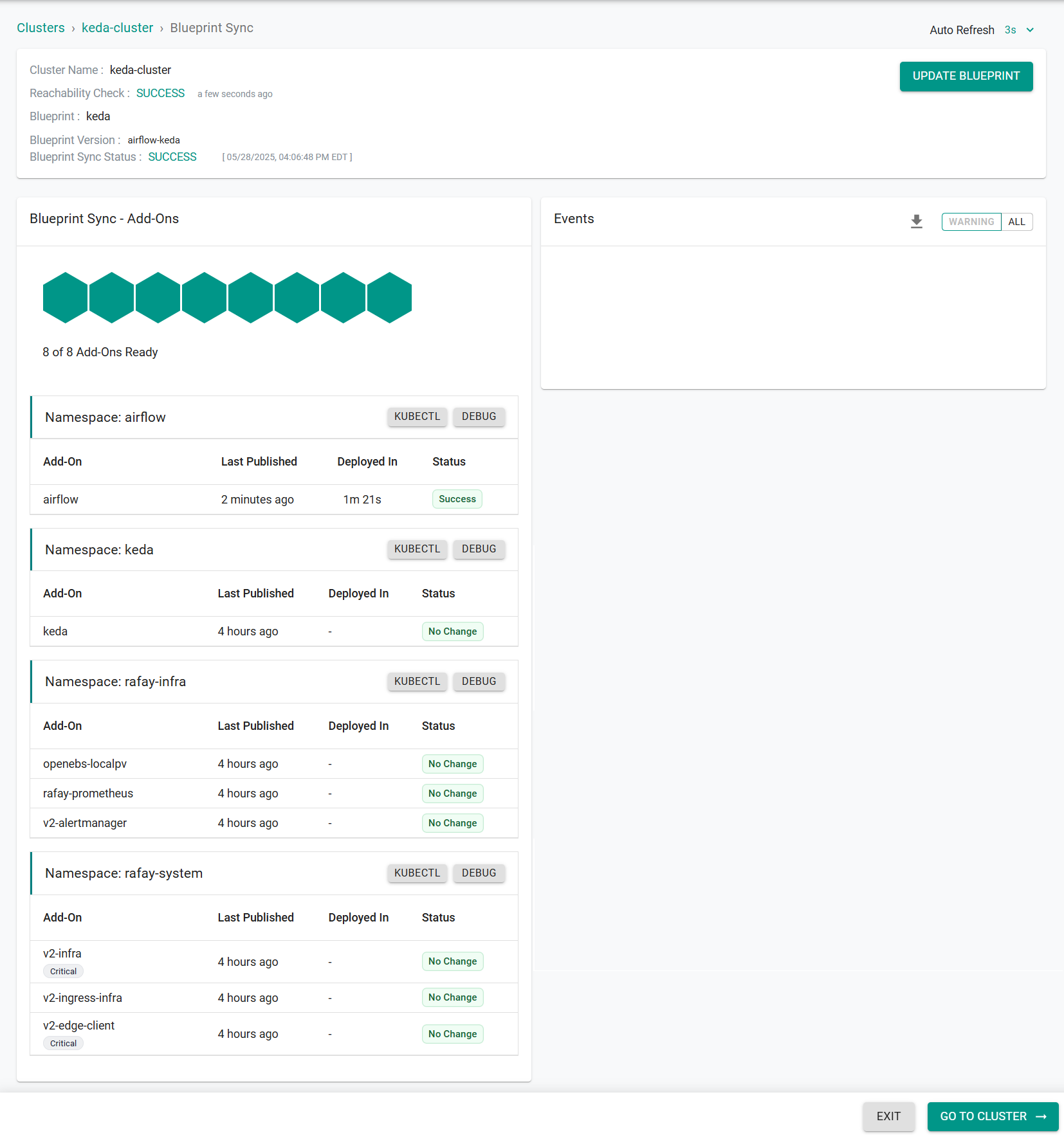Image resolution: width=1064 pixels, height=1135 pixels.
Task: Click the '2 minutes ago' published time
Action: (x=257, y=500)
